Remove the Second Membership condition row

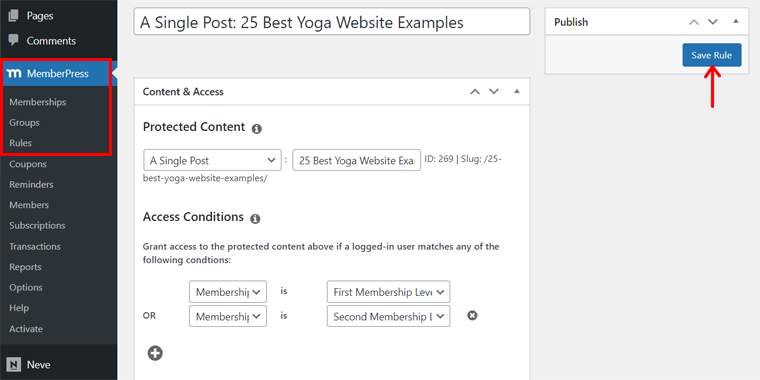click(x=472, y=316)
